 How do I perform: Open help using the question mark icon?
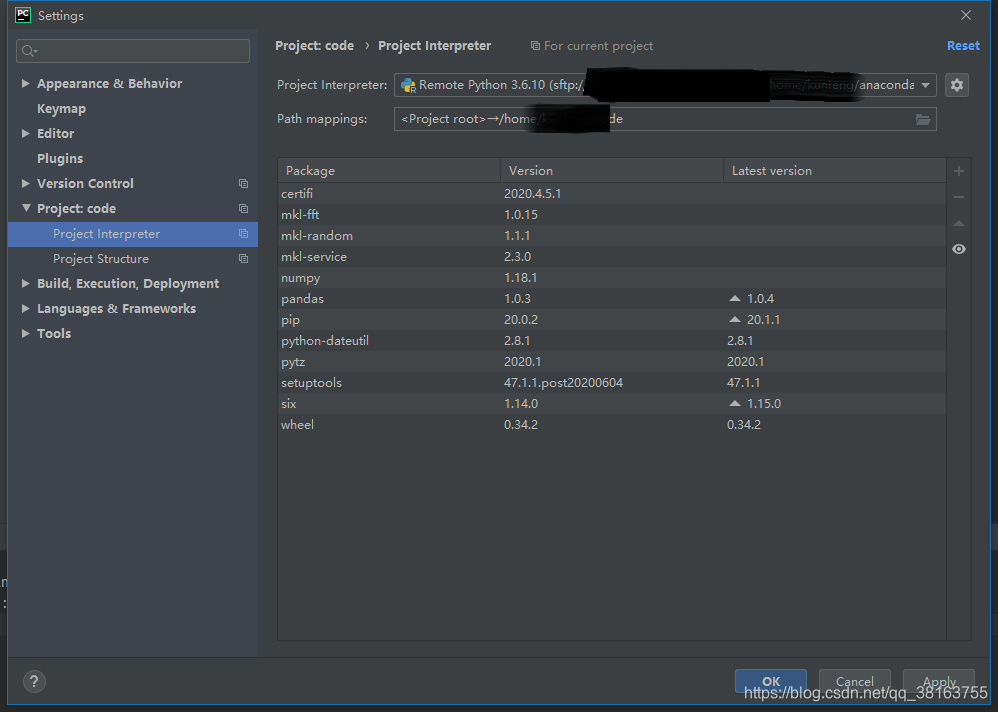click(33, 681)
